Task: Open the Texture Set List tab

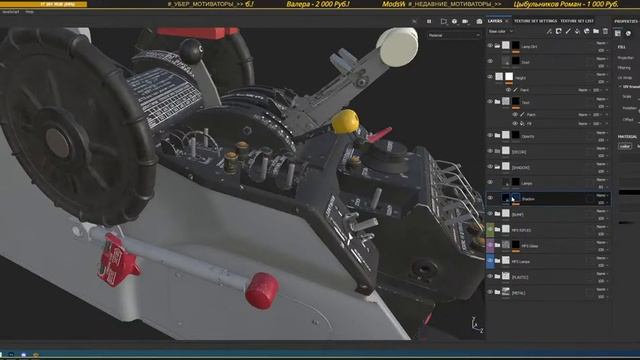Action: click(577, 21)
